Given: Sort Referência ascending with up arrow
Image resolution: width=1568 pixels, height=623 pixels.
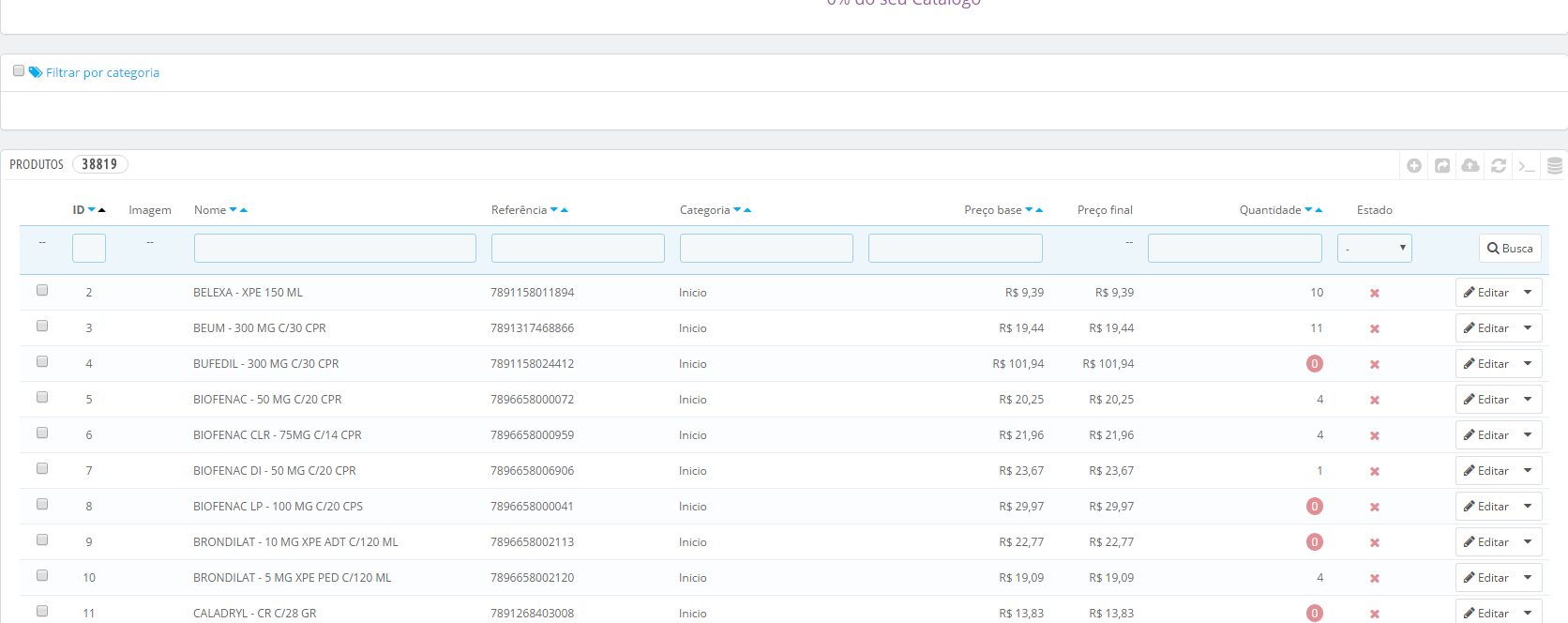Looking at the screenshot, I should pos(565,210).
